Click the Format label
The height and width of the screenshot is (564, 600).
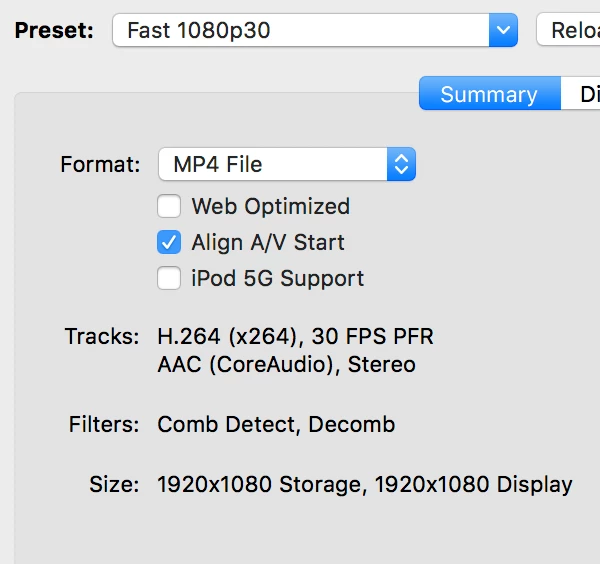tap(100, 164)
